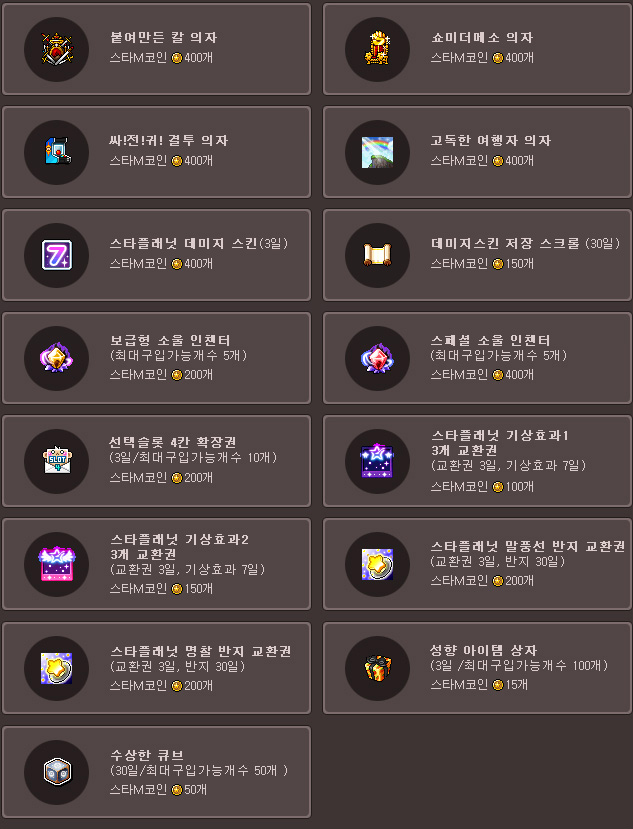Click the 성향 아이템 상자 item name
The image size is (633, 829).
coord(483,650)
